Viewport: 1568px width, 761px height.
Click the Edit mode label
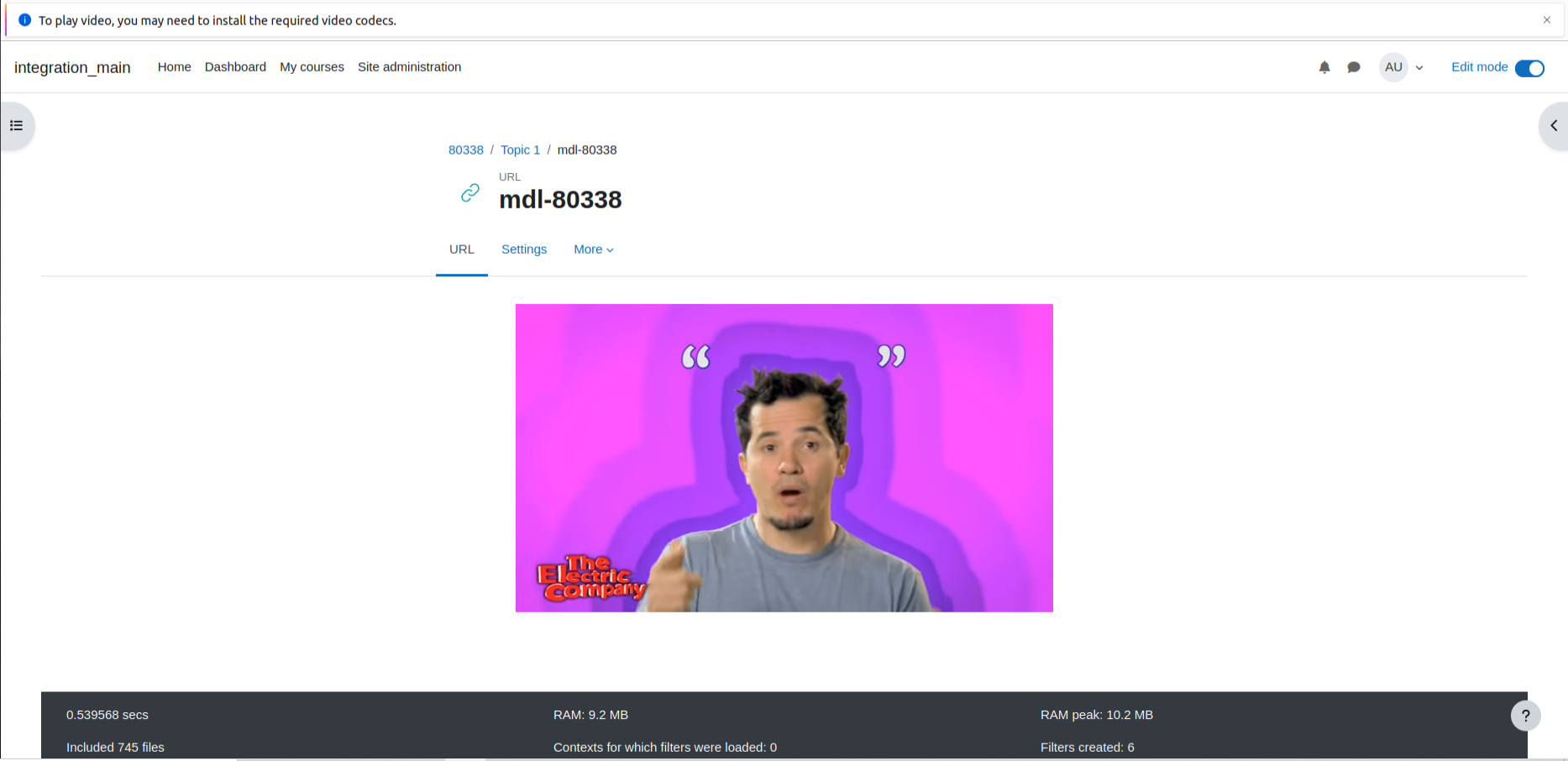1480,67
